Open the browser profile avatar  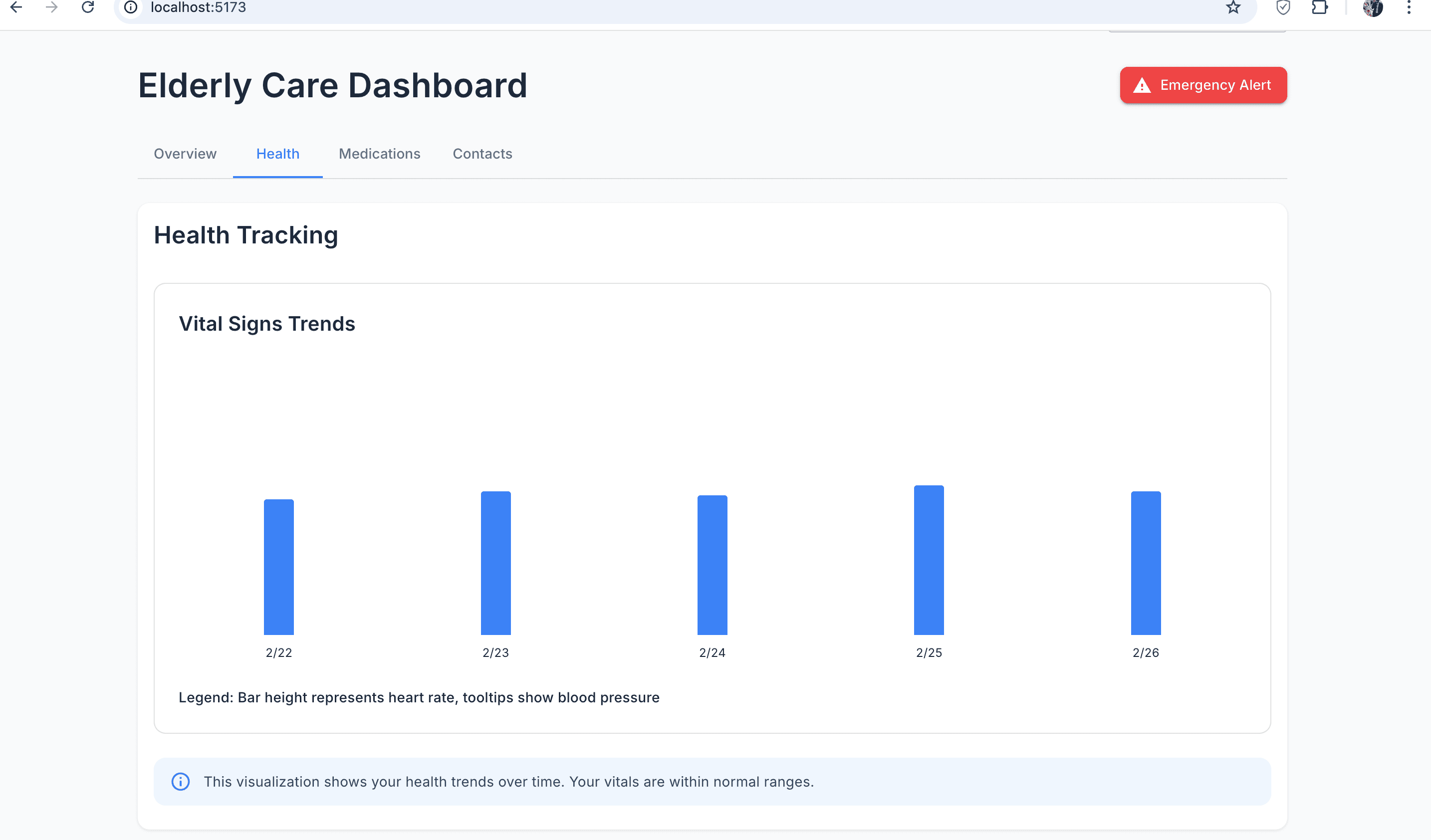pyautogui.click(x=1373, y=7)
